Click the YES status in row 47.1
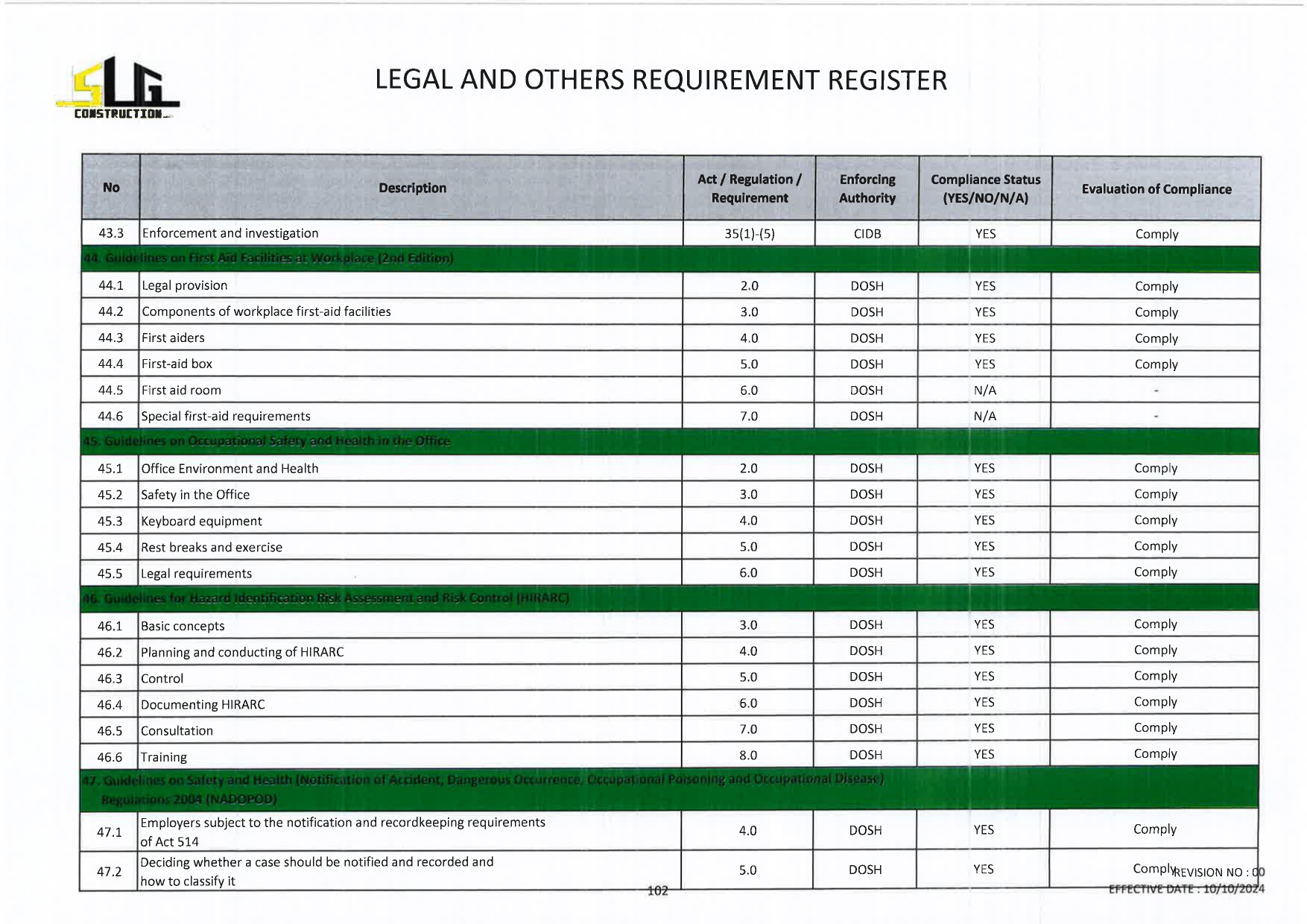 click(x=984, y=830)
